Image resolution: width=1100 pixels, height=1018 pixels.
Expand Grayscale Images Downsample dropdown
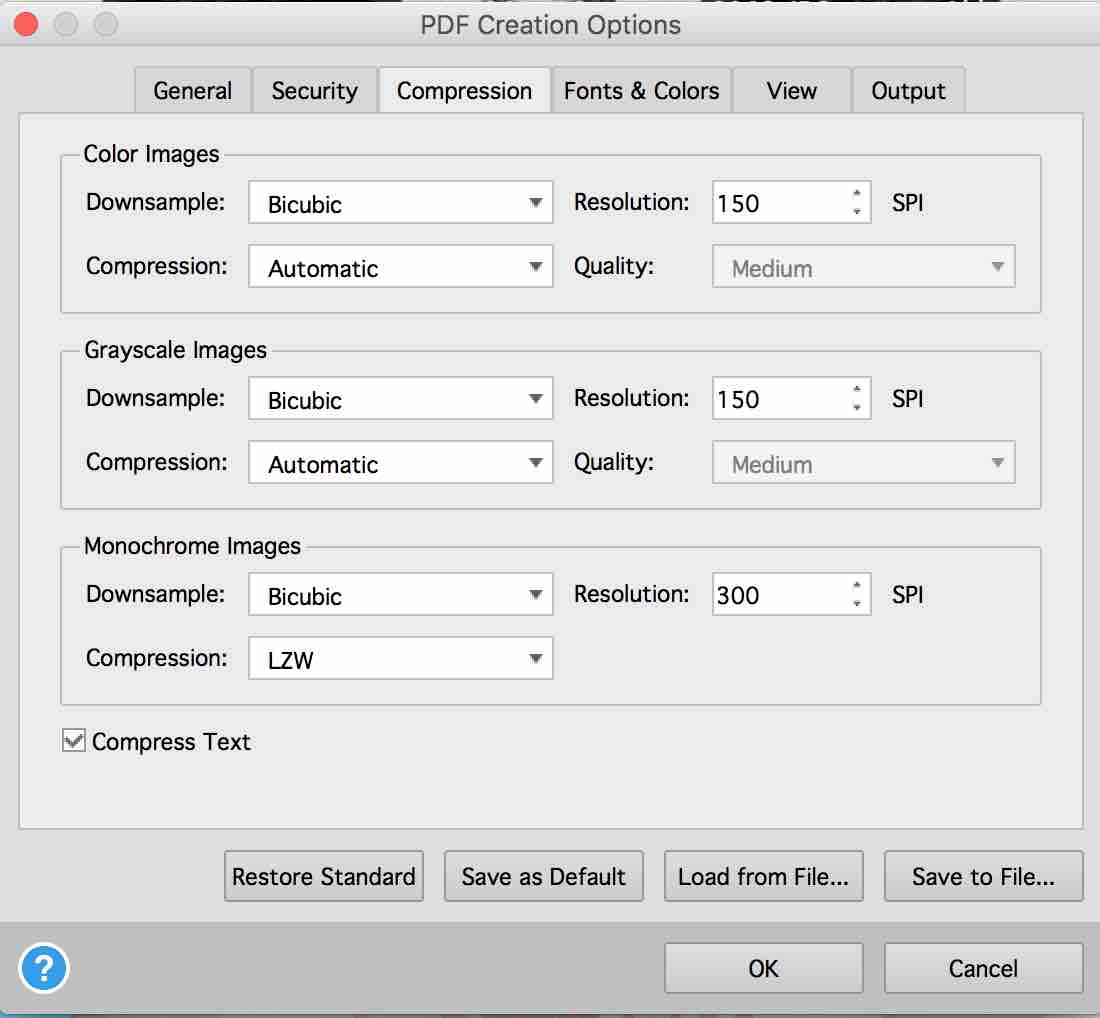coord(401,399)
